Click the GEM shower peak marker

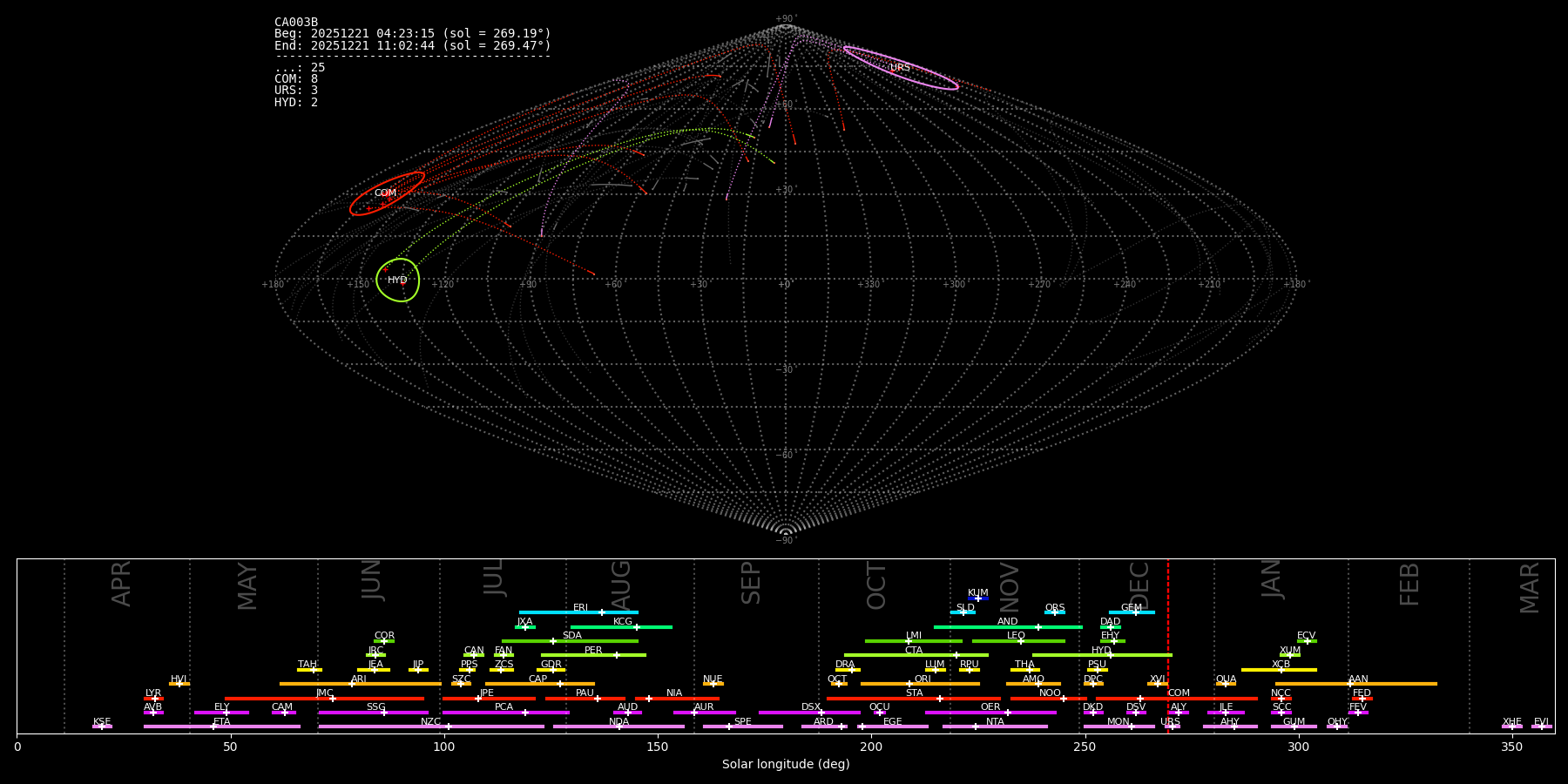click(x=1135, y=612)
